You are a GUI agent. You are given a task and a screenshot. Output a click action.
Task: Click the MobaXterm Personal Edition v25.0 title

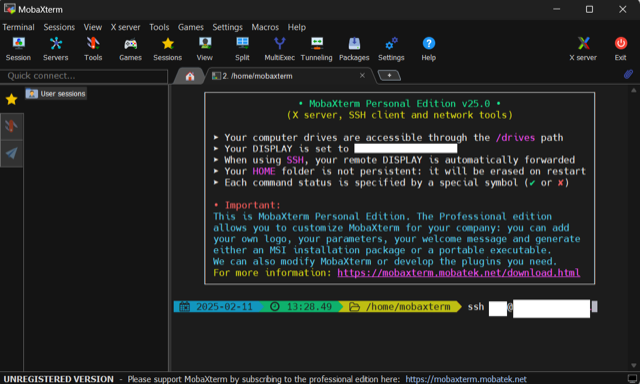click(x=399, y=104)
